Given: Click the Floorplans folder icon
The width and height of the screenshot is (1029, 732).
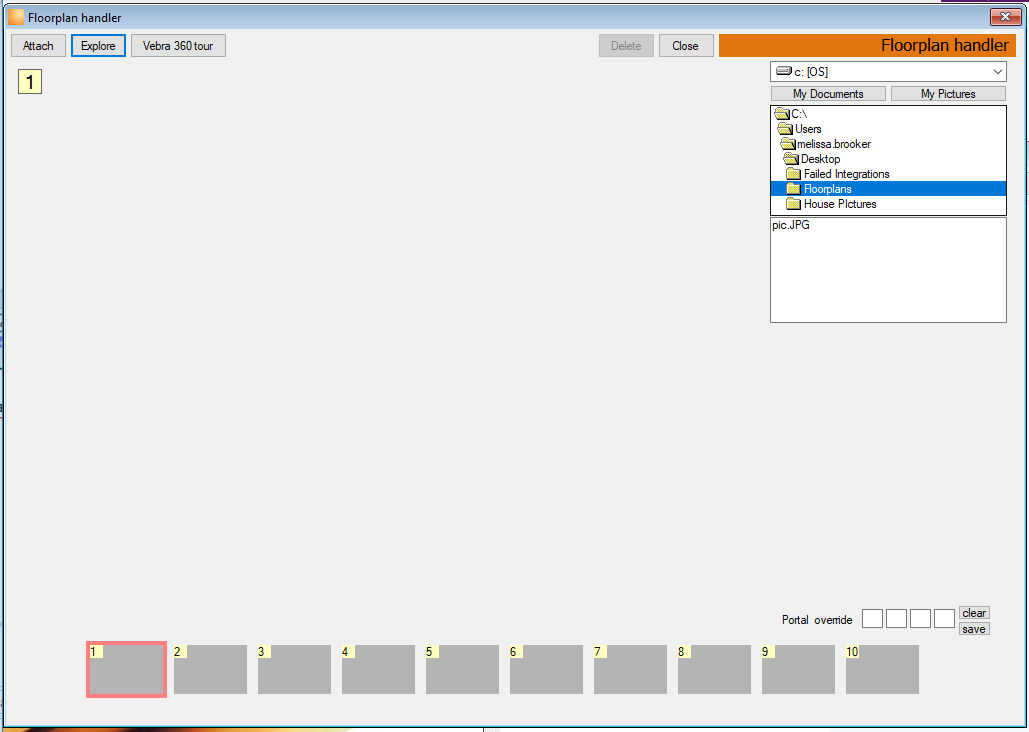Looking at the screenshot, I should point(793,189).
